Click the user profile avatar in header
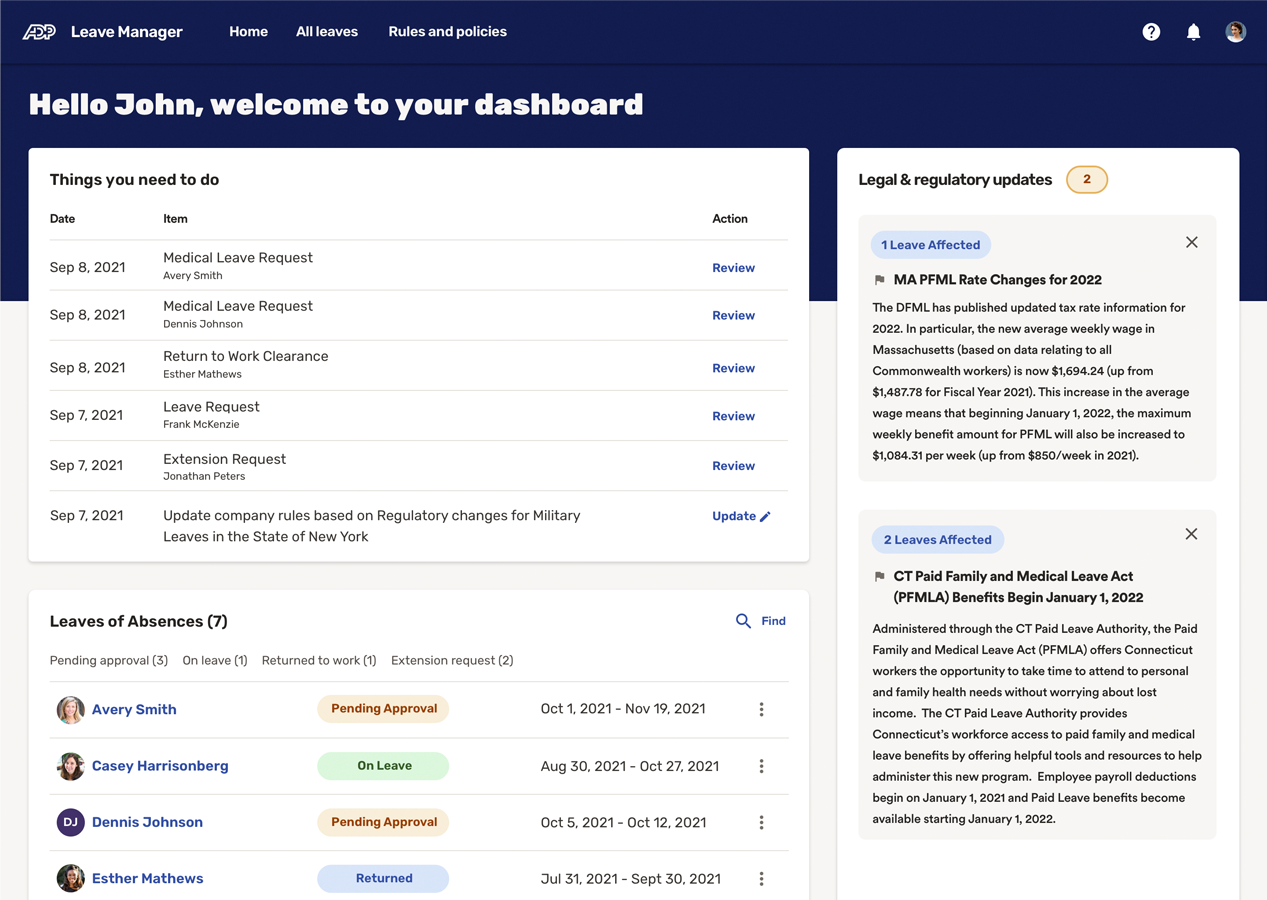This screenshot has height=900, width=1267. coord(1235,32)
